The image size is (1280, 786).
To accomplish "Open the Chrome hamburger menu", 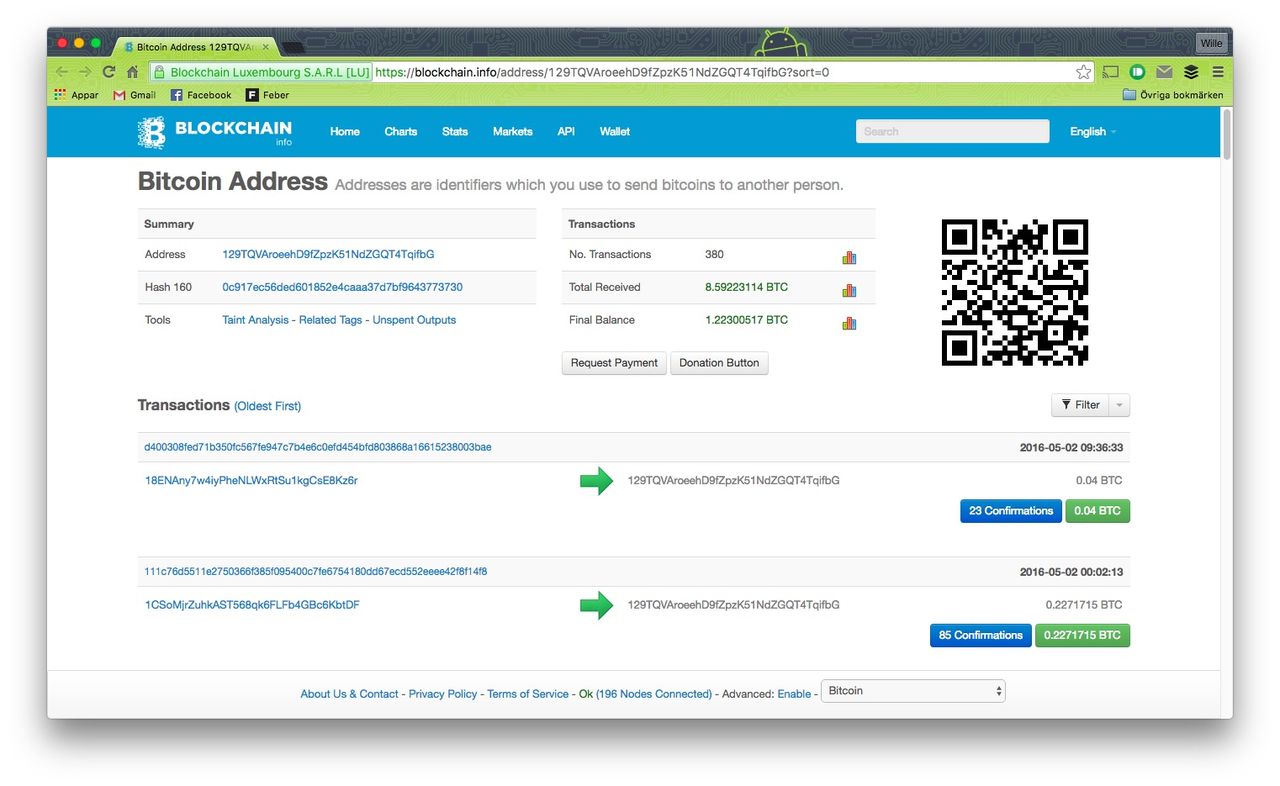I will point(1217,72).
